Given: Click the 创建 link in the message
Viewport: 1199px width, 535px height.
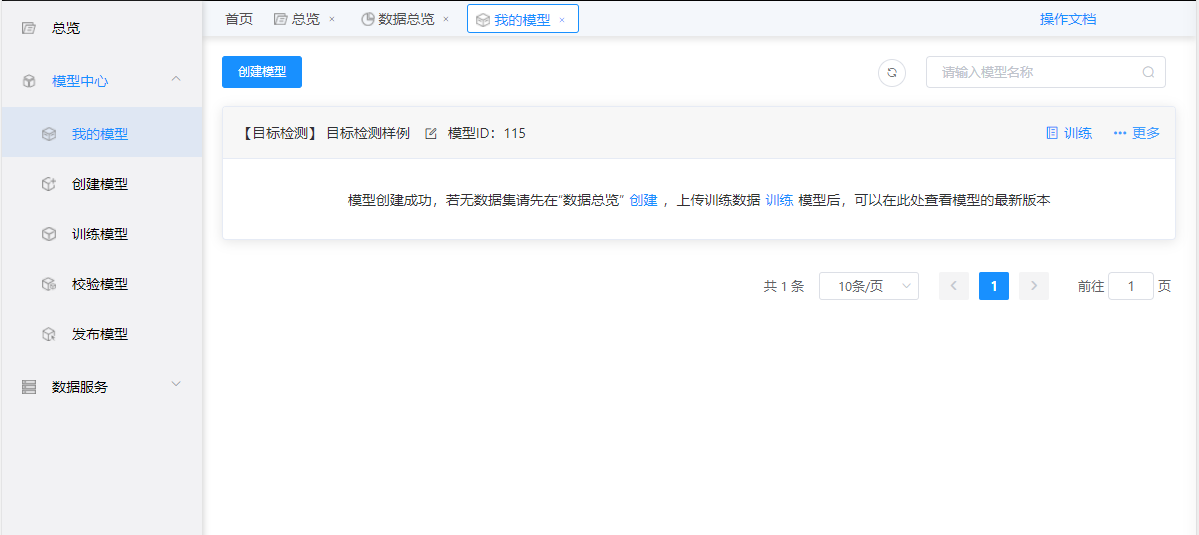Looking at the screenshot, I should coord(643,201).
